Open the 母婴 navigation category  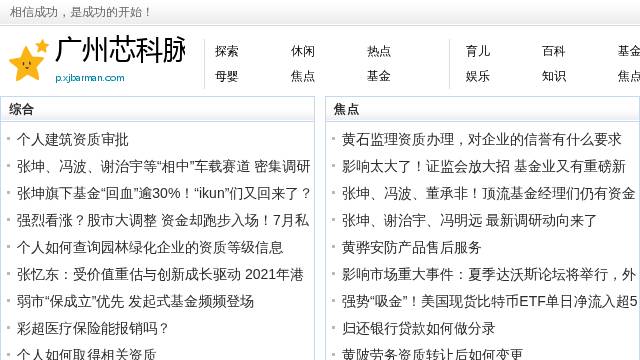pos(227,76)
